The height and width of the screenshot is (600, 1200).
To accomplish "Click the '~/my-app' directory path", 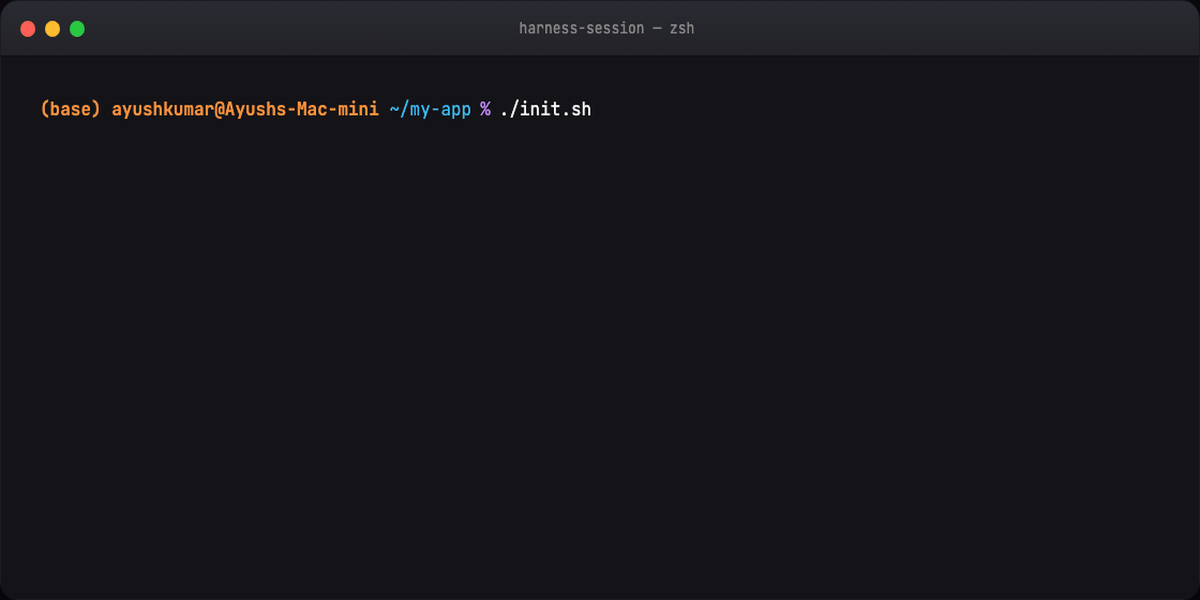I will (x=430, y=109).
